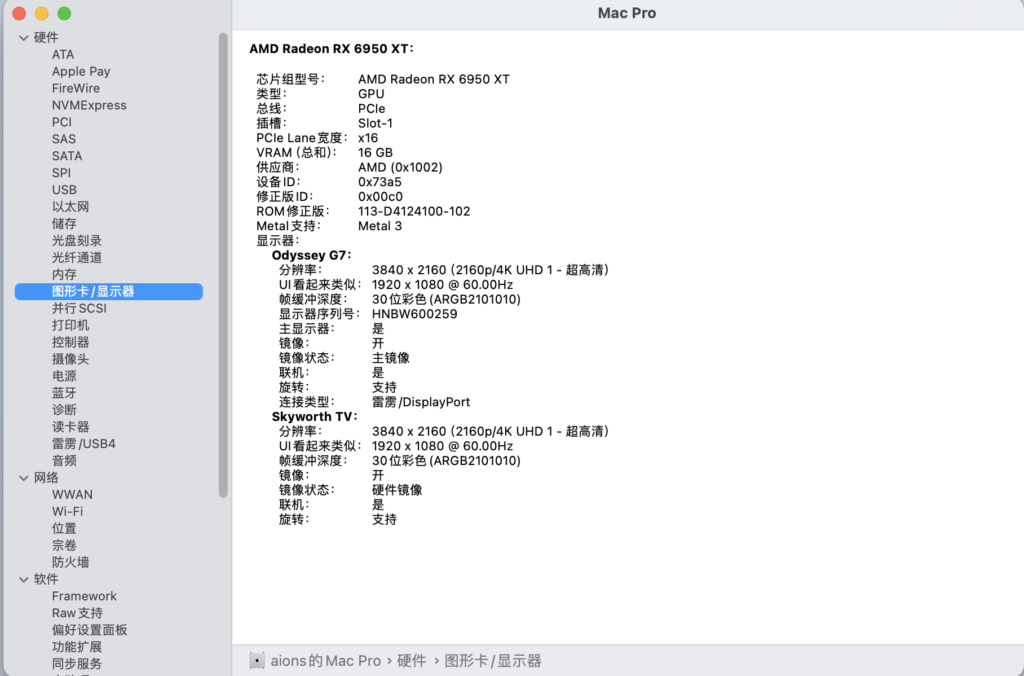Select Wi-Fi in the sidebar
Screen dimensions: 1024x676
(x=67, y=512)
